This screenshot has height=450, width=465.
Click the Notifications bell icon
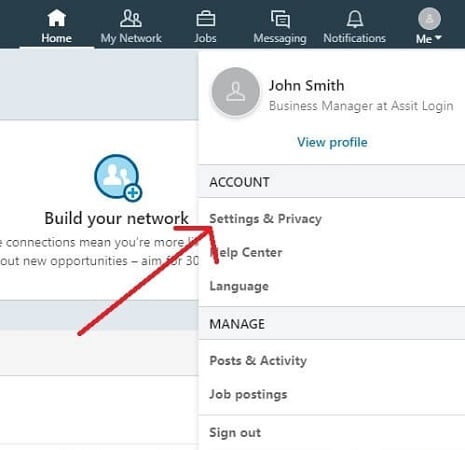point(355,18)
